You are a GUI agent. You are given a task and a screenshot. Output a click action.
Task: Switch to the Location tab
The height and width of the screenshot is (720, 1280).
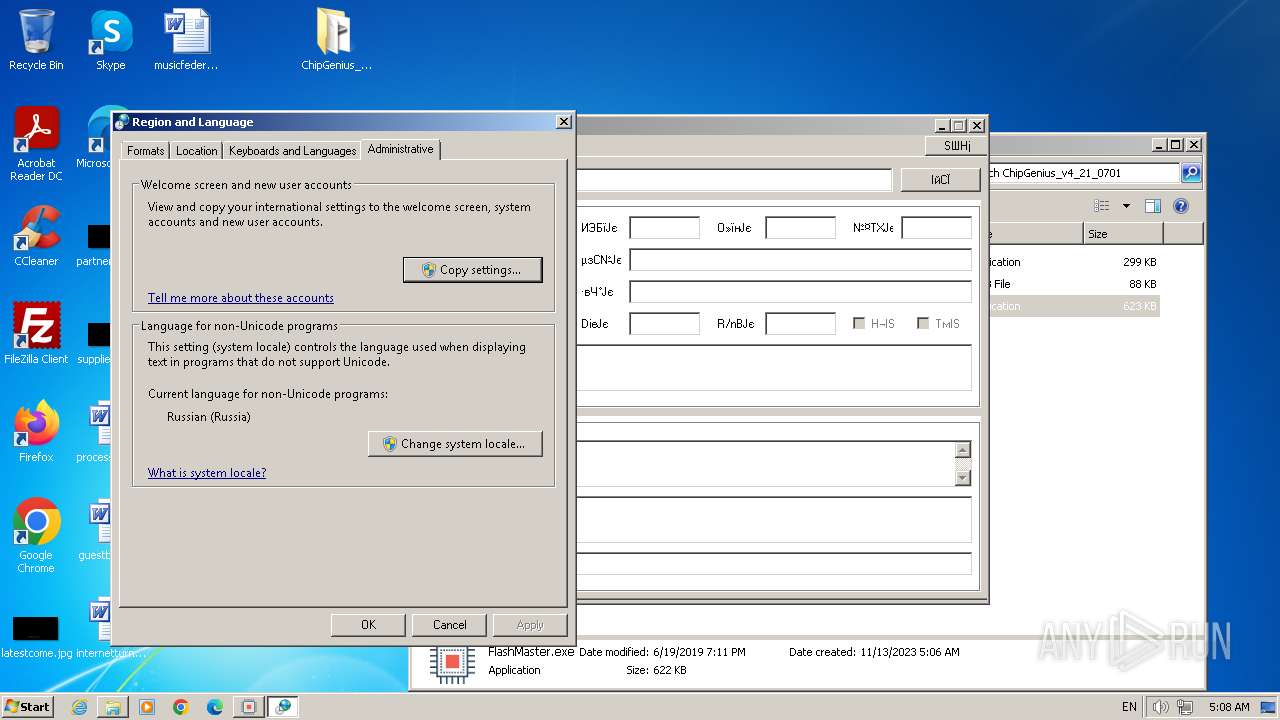click(x=196, y=151)
